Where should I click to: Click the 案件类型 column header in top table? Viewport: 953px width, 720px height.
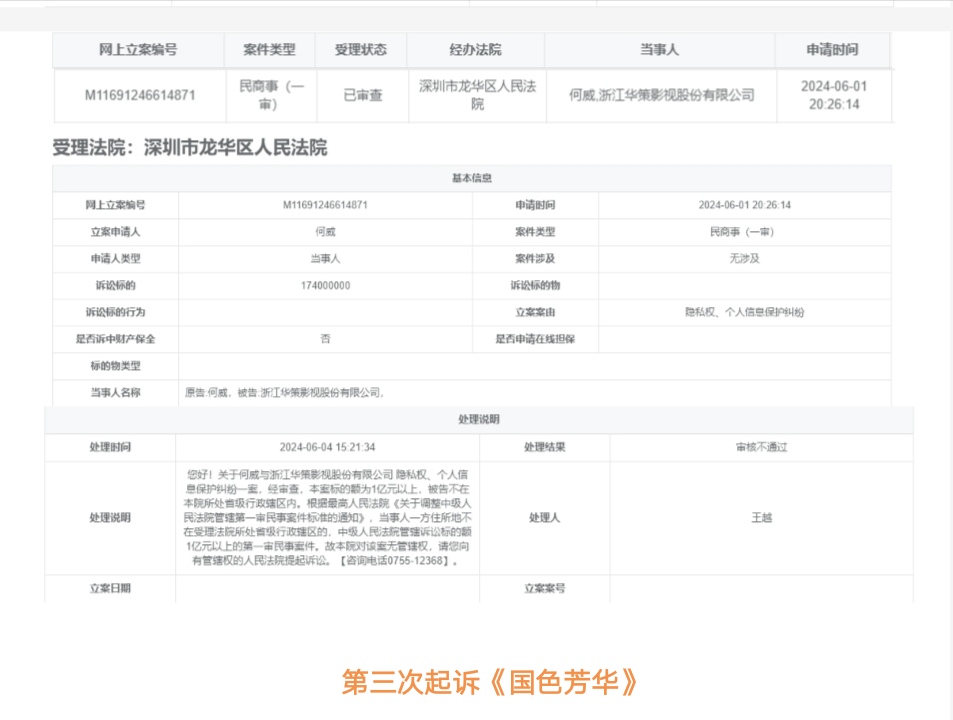pos(269,50)
